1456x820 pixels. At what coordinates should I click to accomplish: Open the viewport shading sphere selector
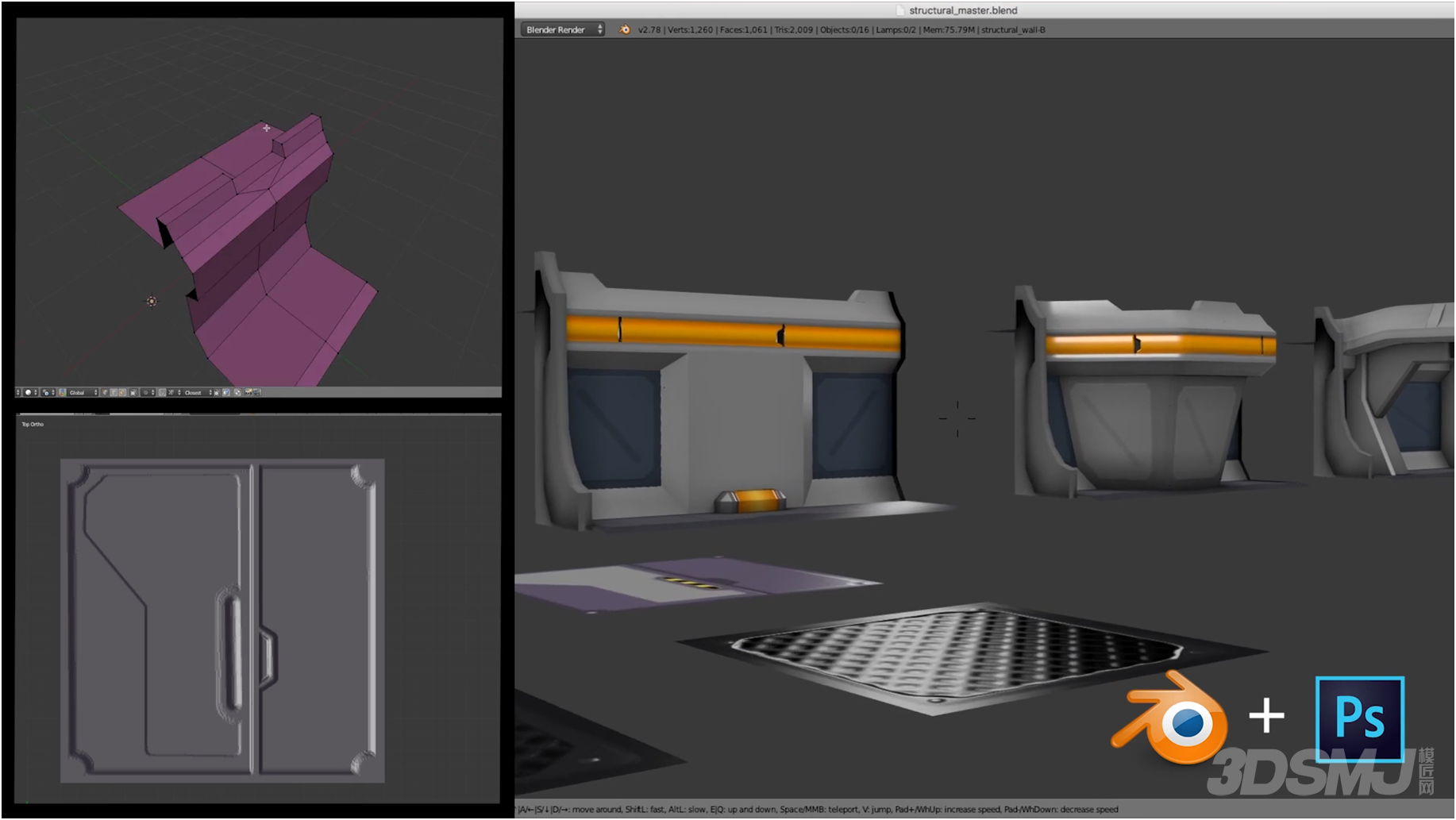tap(30, 392)
